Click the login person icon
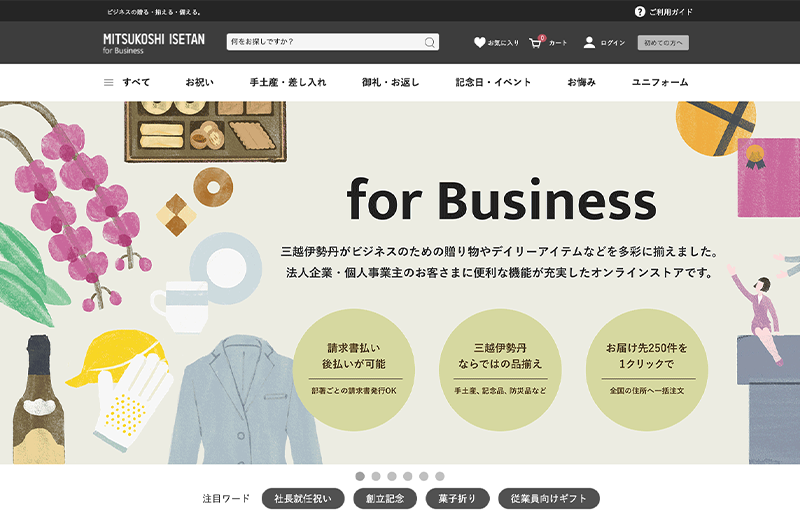This screenshot has height=522, width=800. (589, 43)
